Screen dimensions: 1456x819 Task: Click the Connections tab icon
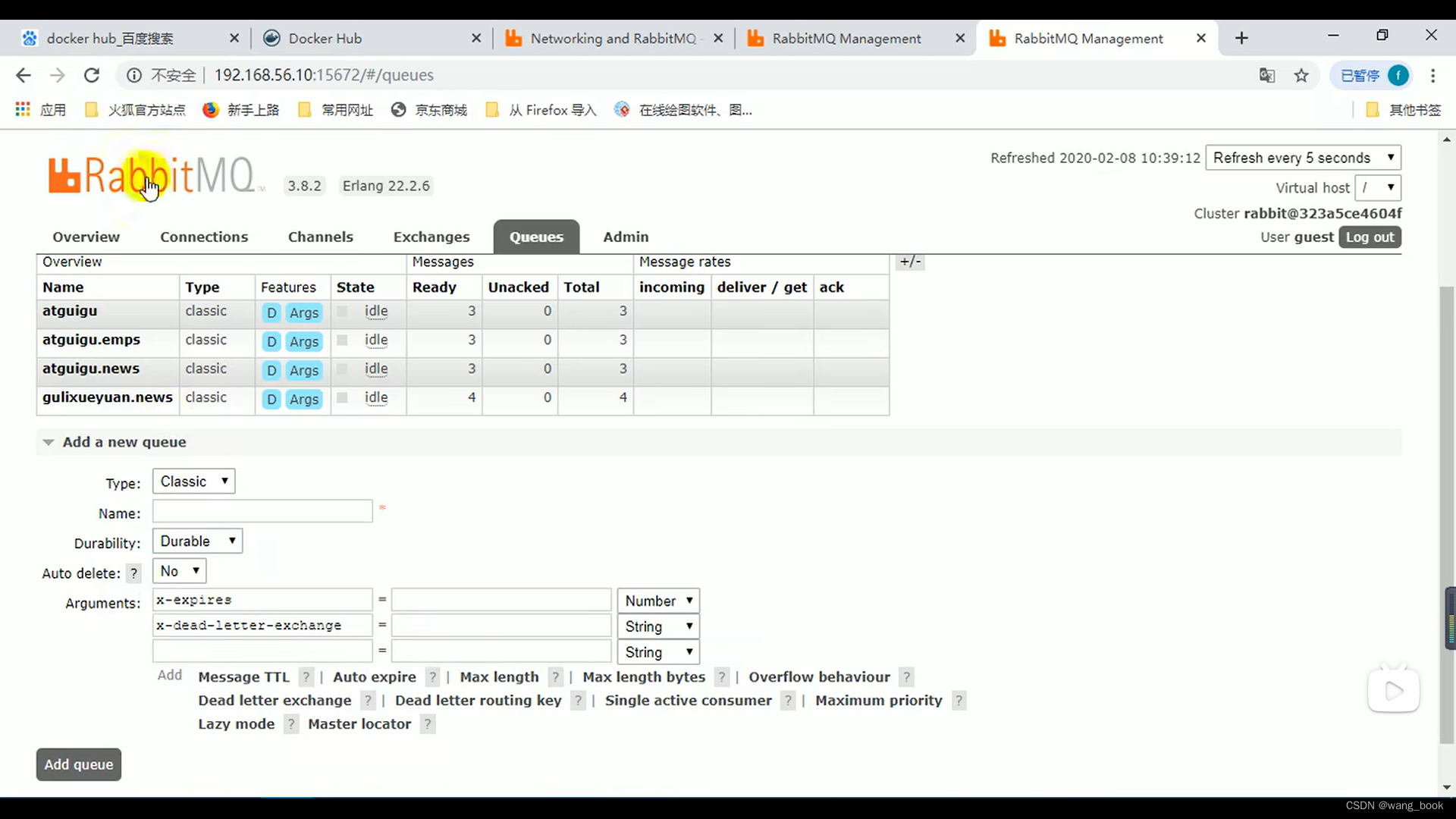(x=204, y=237)
